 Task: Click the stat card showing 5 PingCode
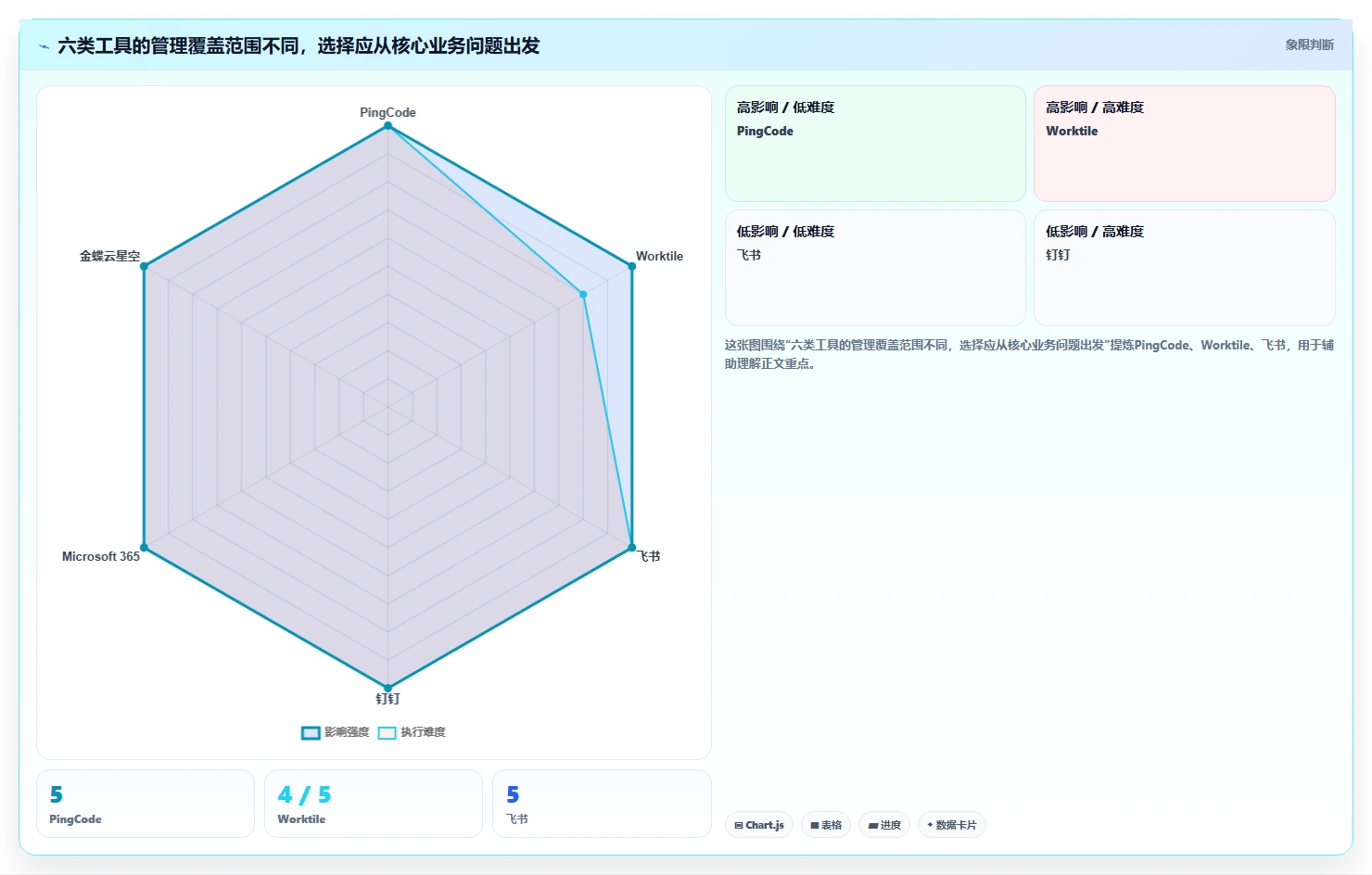pos(146,804)
